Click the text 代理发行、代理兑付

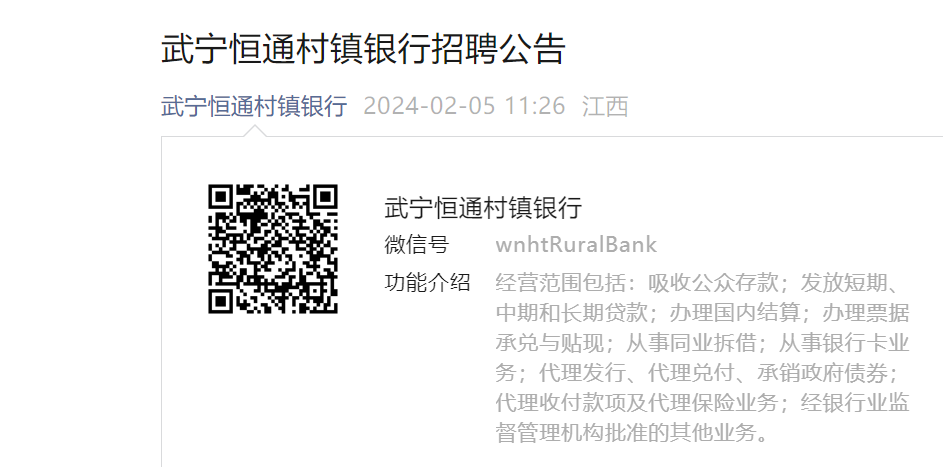637,373
